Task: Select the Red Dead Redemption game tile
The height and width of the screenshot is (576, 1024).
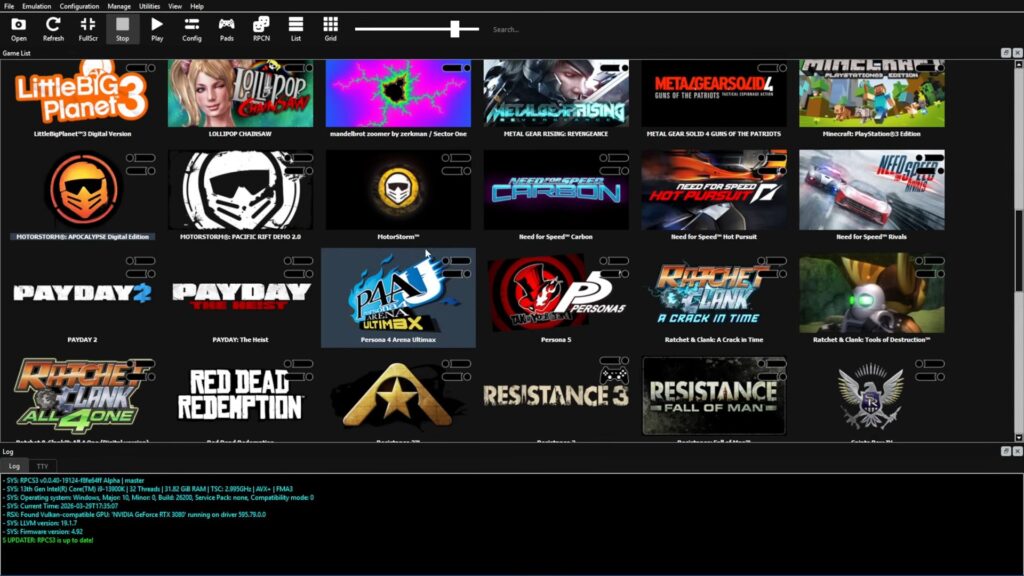Action: [240, 395]
